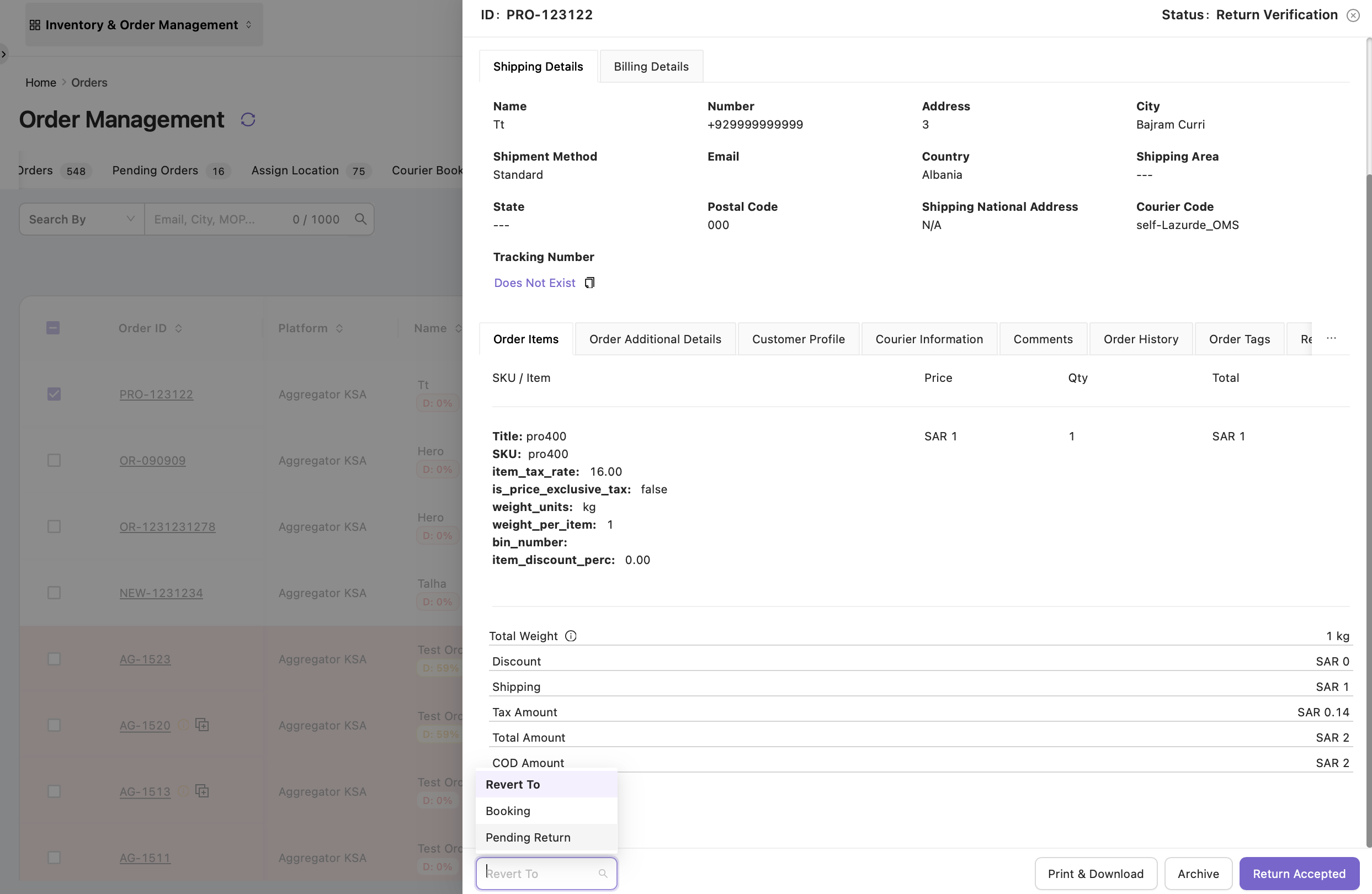Open Courier Information tab
The width and height of the screenshot is (1372, 894).
929,339
